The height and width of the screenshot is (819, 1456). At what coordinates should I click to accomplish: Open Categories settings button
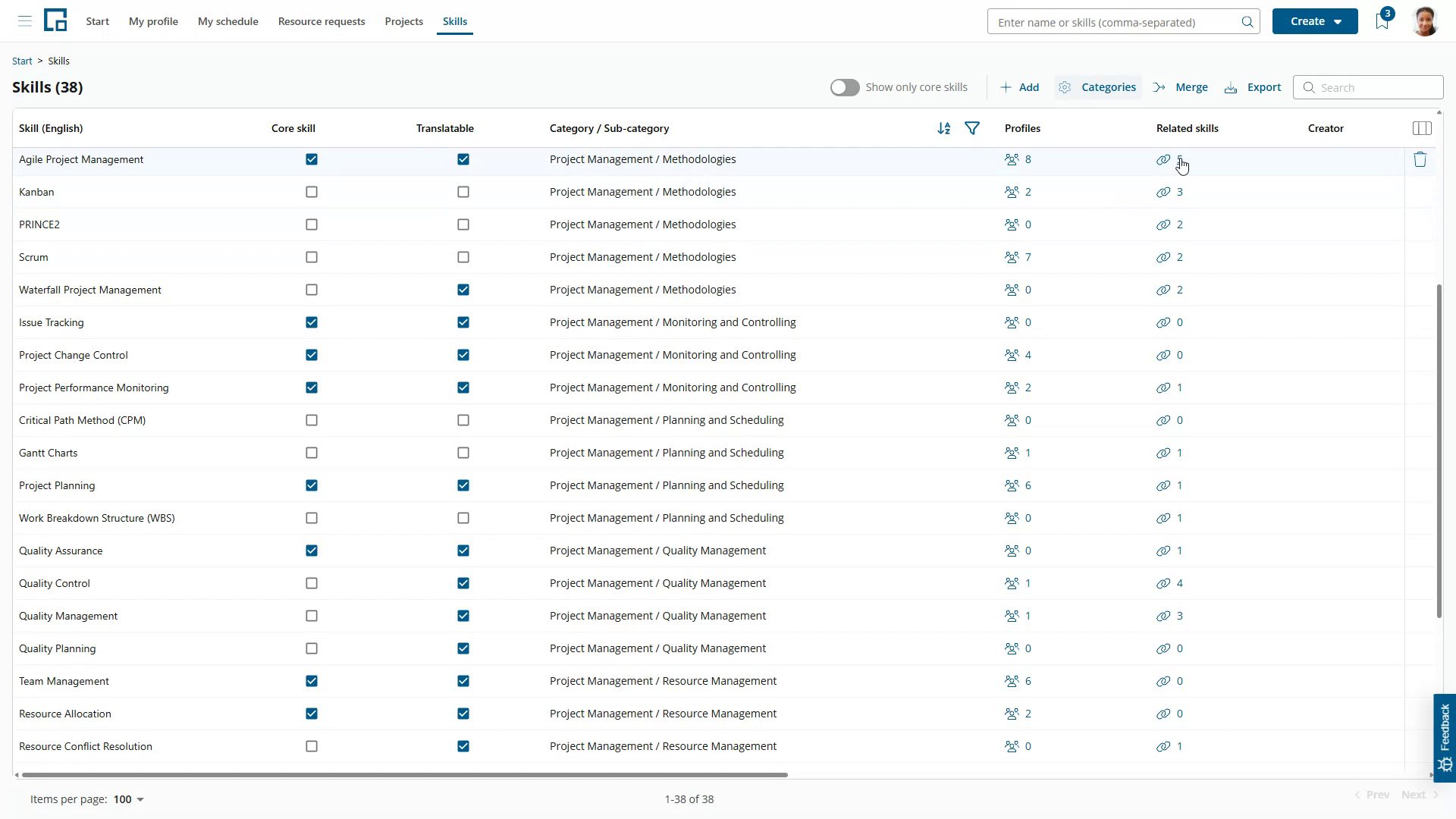1098,87
